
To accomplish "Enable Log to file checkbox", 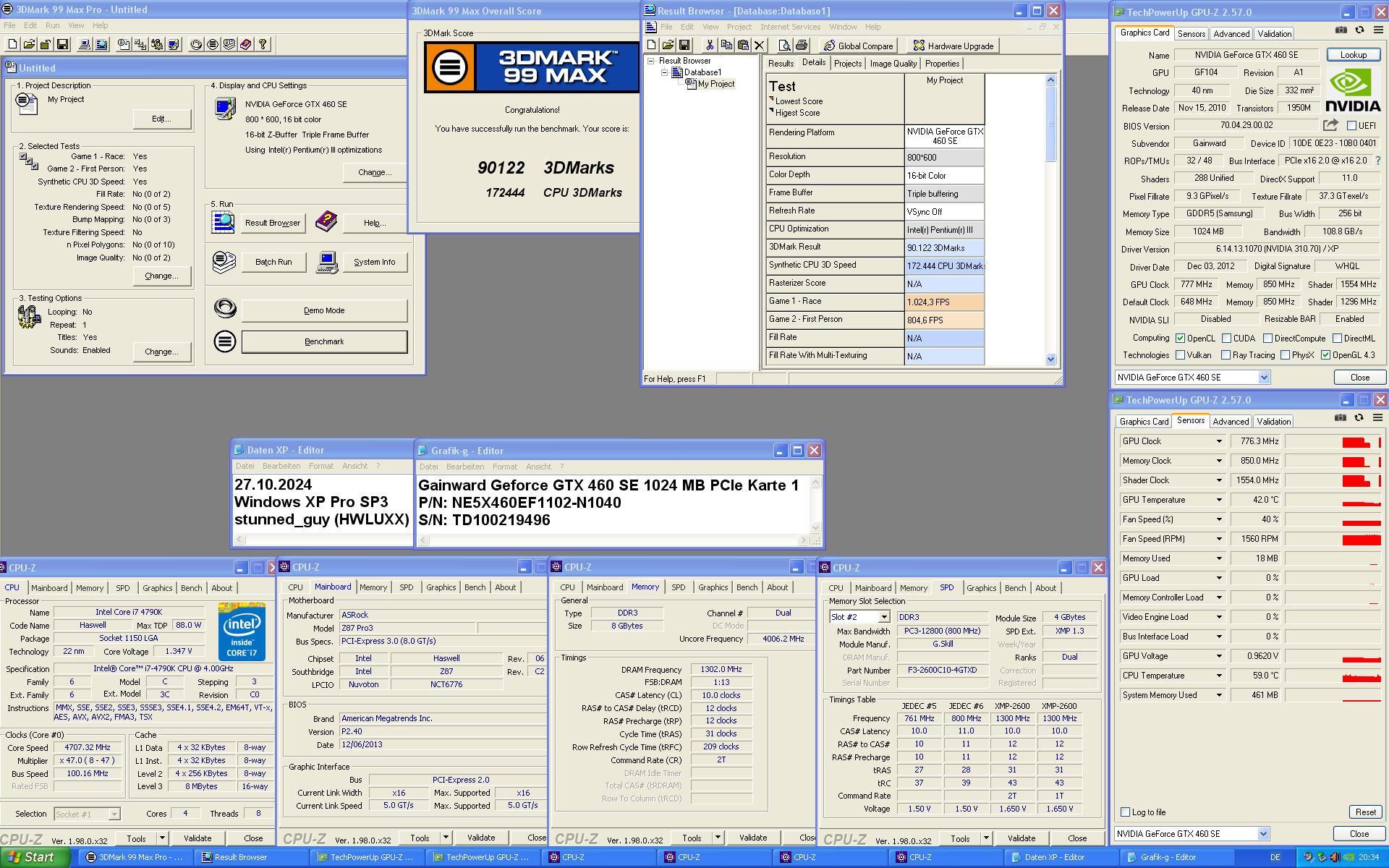I will [1125, 812].
